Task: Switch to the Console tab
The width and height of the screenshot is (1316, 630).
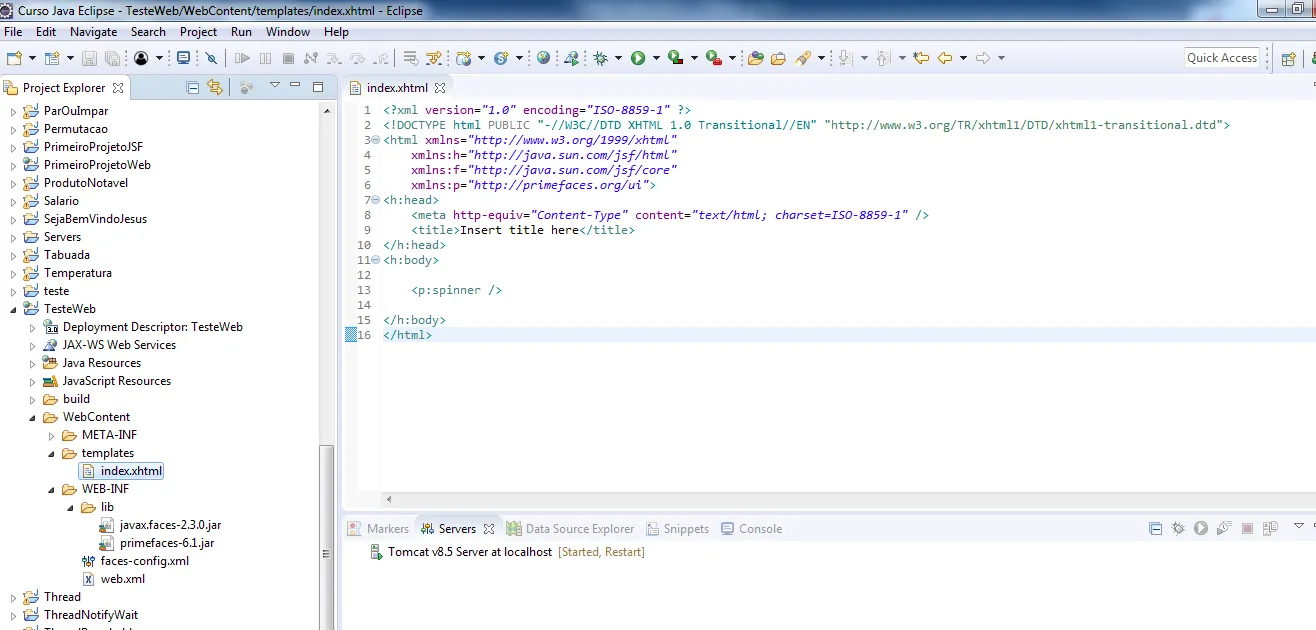Action: click(759, 528)
